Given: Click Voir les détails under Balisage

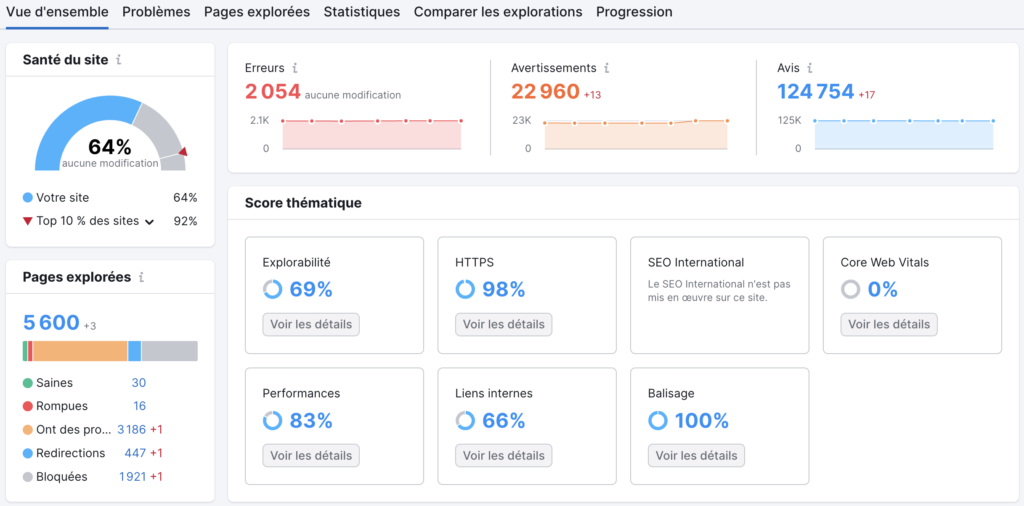Looking at the screenshot, I should (696, 456).
